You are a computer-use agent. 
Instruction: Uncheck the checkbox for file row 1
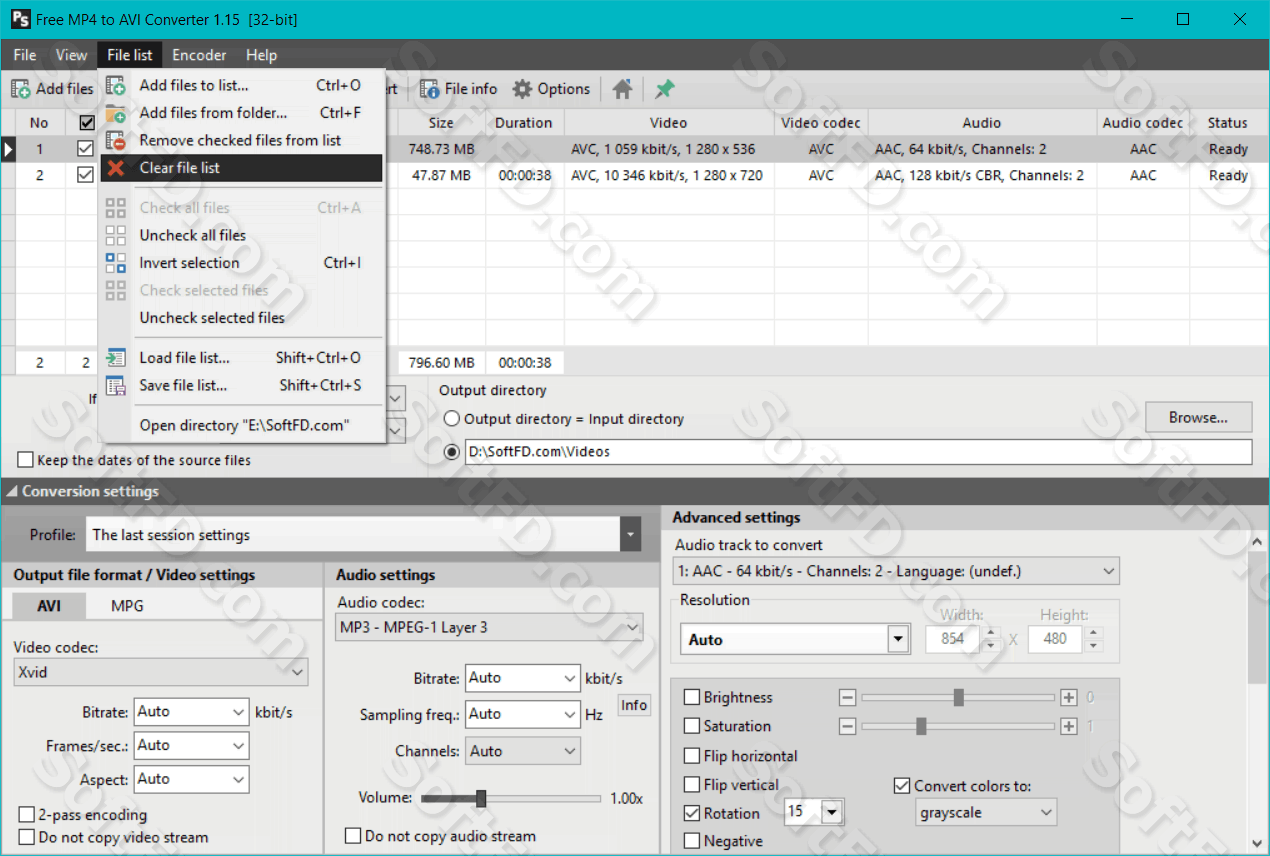point(86,149)
